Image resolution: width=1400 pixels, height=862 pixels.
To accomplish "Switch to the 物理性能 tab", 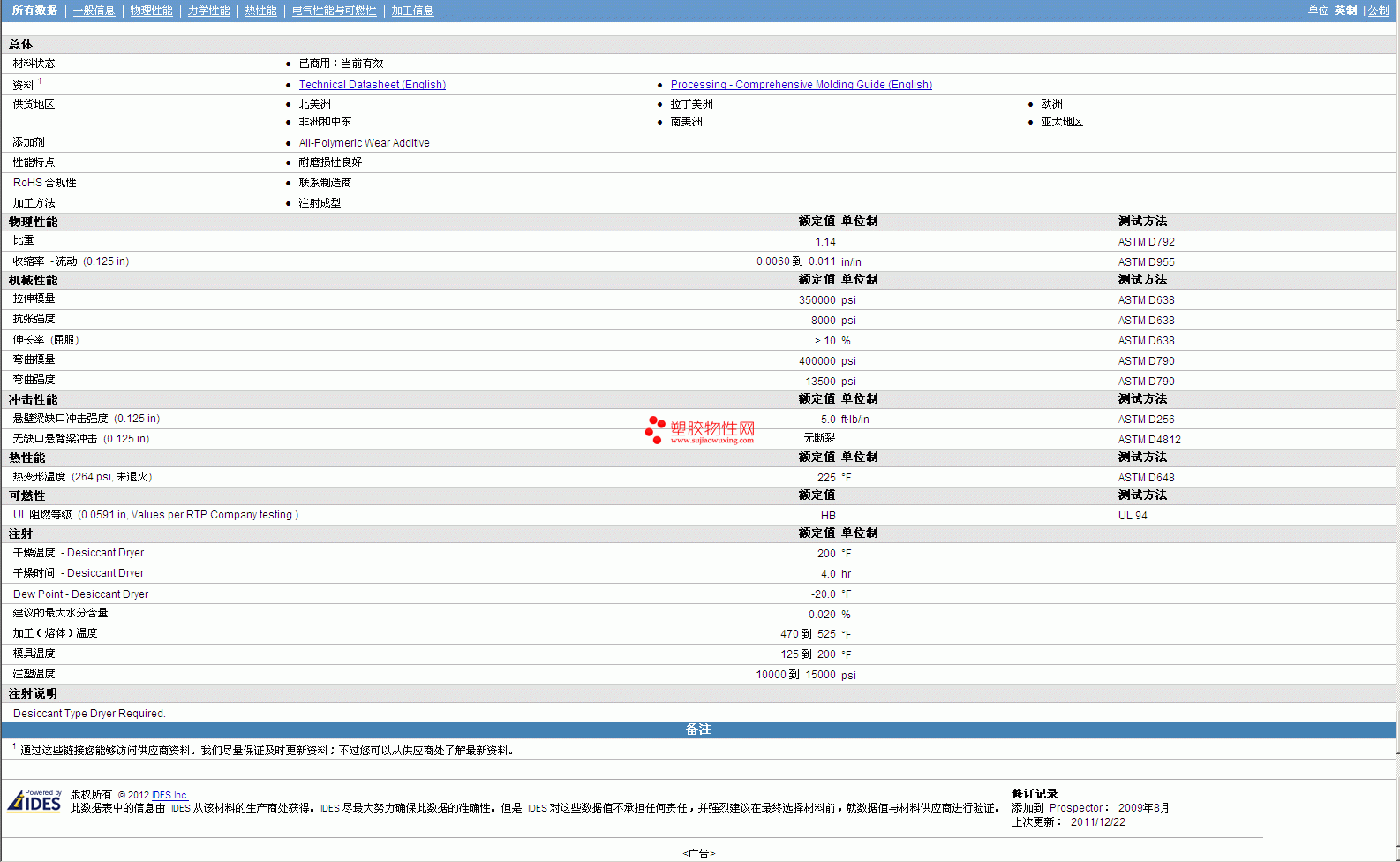I will click(x=151, y=11).
